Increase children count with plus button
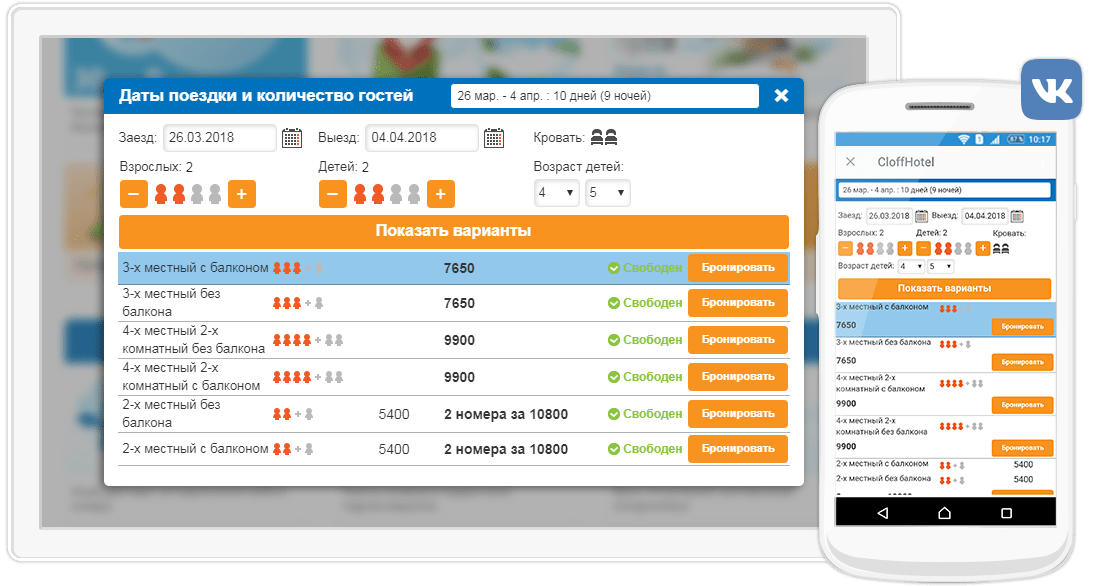The width and height of the screenshot is (1094, 586). click(x=441, y=194)
